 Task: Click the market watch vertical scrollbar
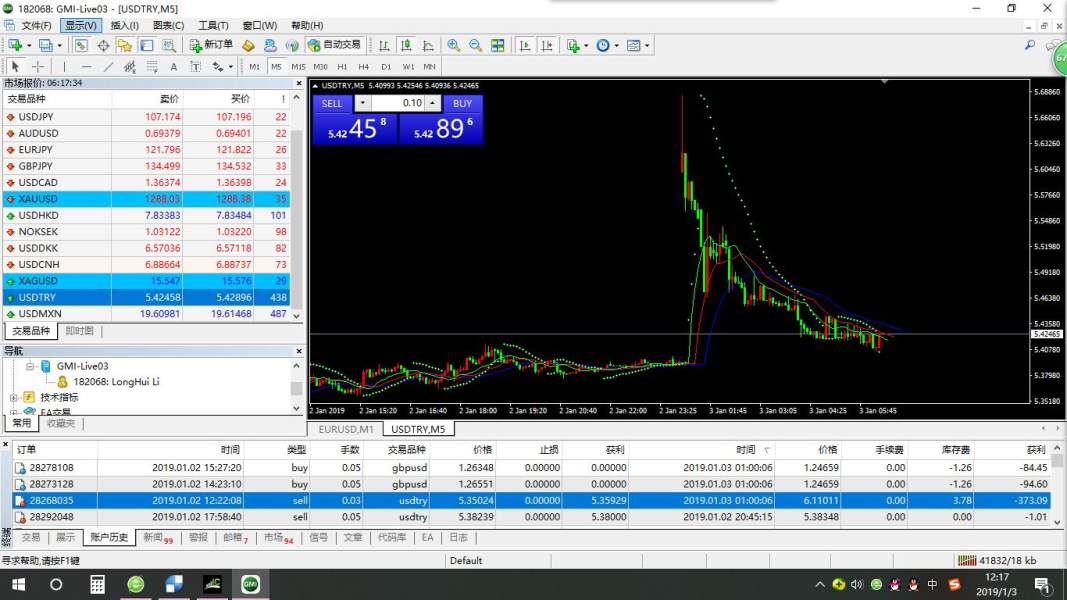coord(297,200)
